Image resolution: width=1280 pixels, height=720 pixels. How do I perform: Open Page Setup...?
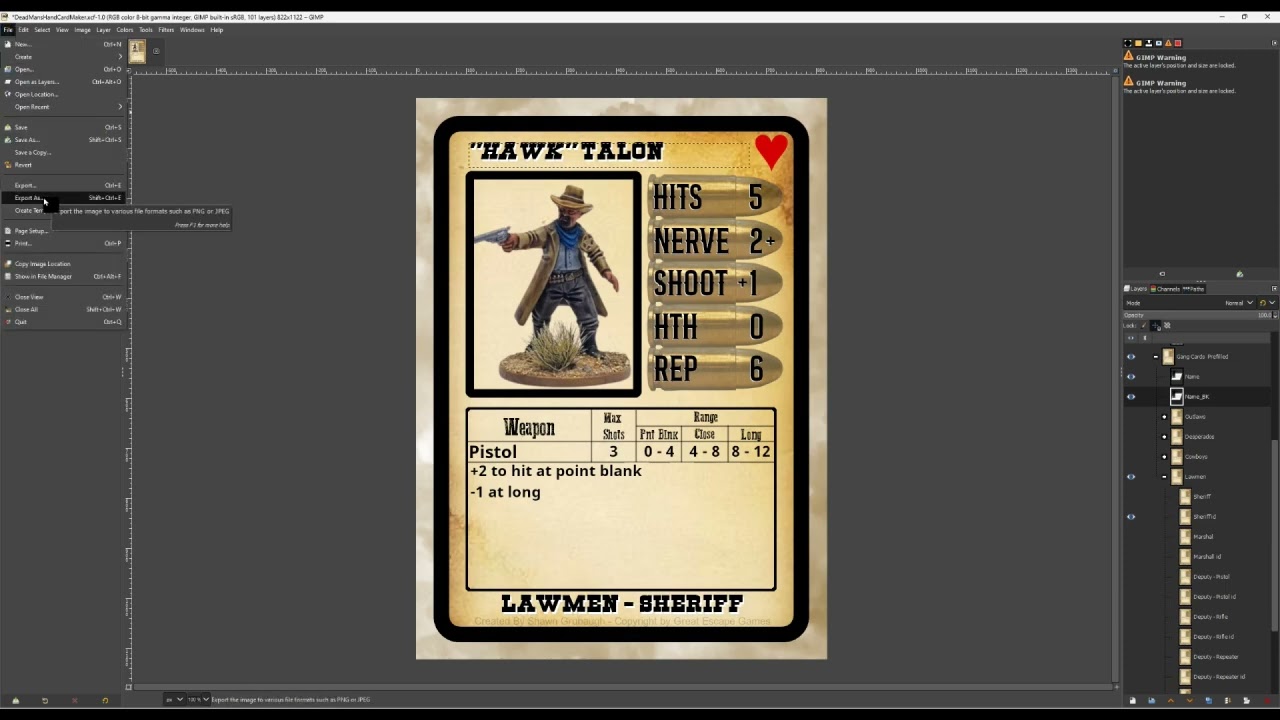64,231
